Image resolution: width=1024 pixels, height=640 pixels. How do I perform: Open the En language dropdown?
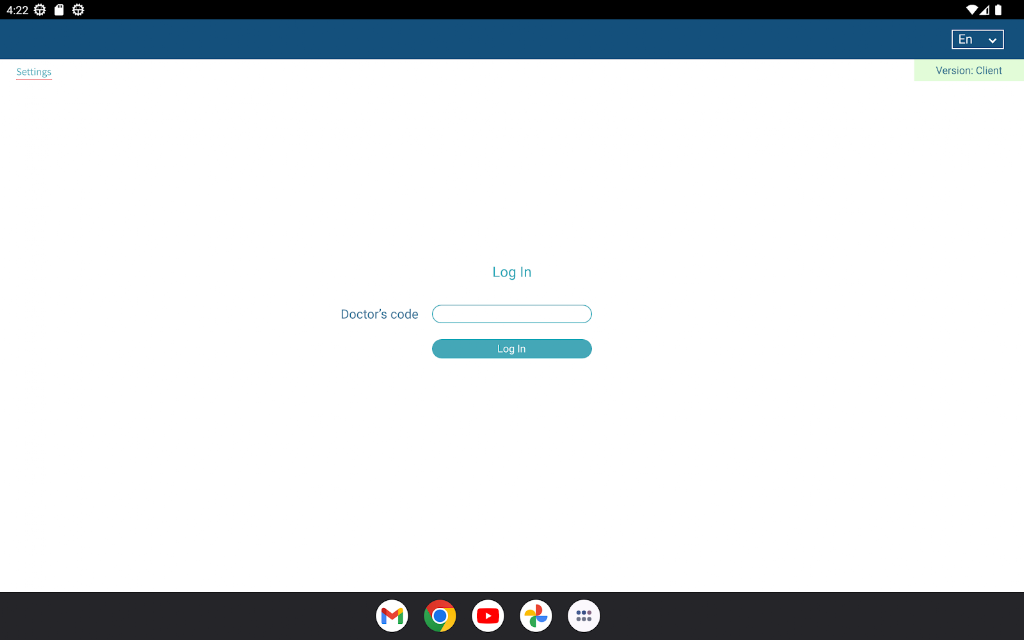coord(978,39)
